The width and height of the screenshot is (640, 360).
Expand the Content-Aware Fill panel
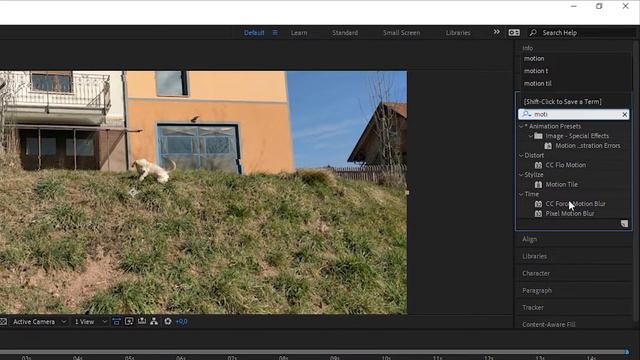[x=549, y=324]
